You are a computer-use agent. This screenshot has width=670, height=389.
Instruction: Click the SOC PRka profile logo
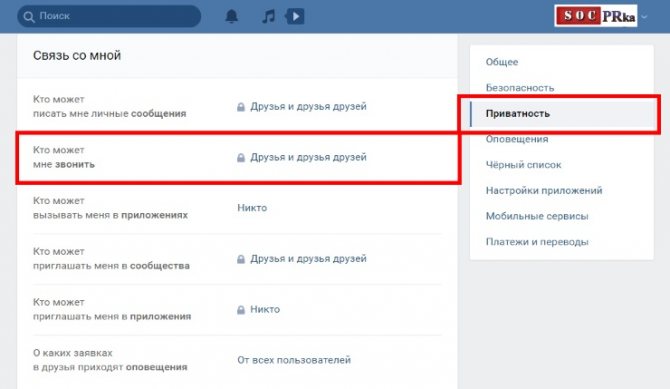point(596,16)
